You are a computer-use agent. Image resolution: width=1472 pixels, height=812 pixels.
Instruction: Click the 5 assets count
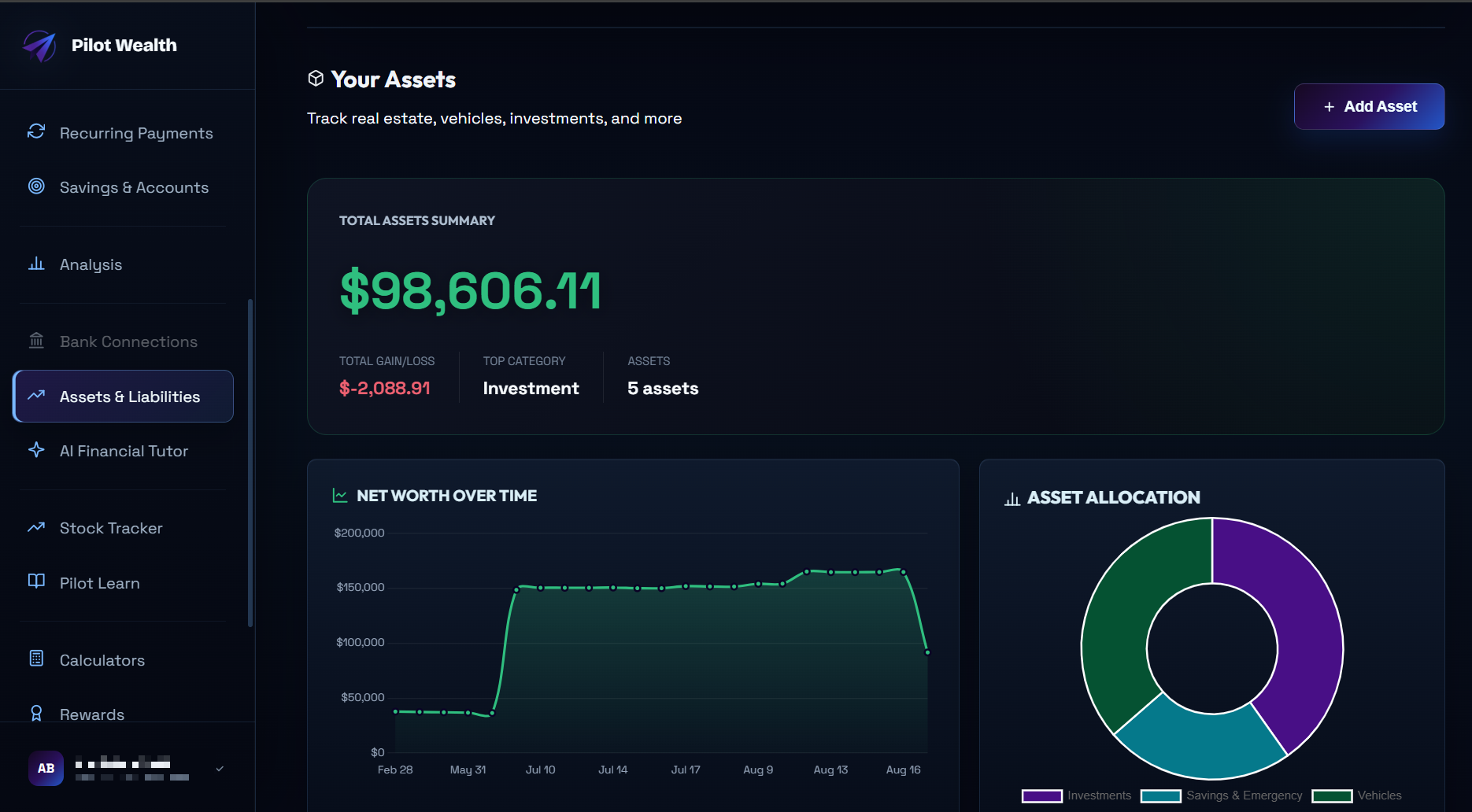(663, 388)
